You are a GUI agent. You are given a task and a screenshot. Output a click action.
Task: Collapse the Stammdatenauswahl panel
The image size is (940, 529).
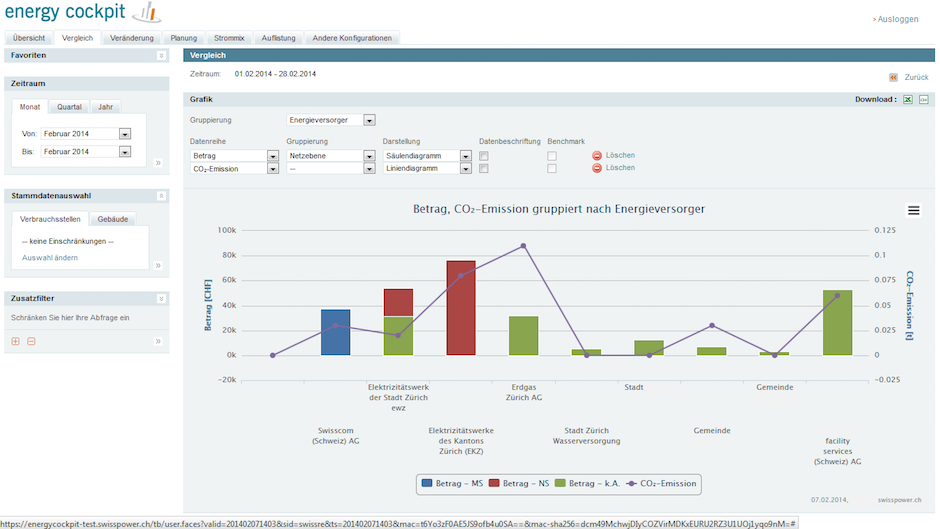tap(161, 196)
